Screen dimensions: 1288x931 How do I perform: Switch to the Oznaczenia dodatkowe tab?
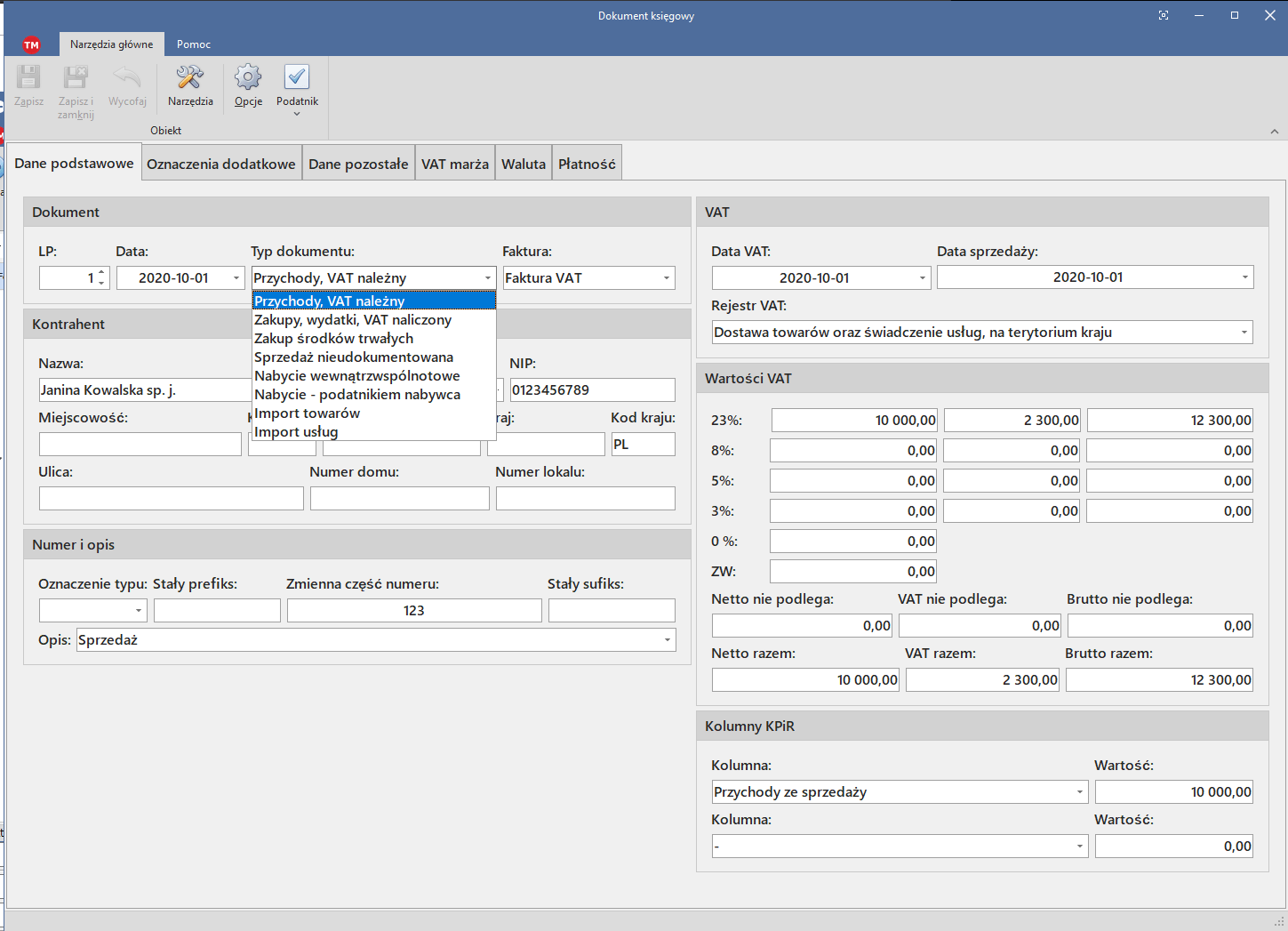click(x=221, y=164)
